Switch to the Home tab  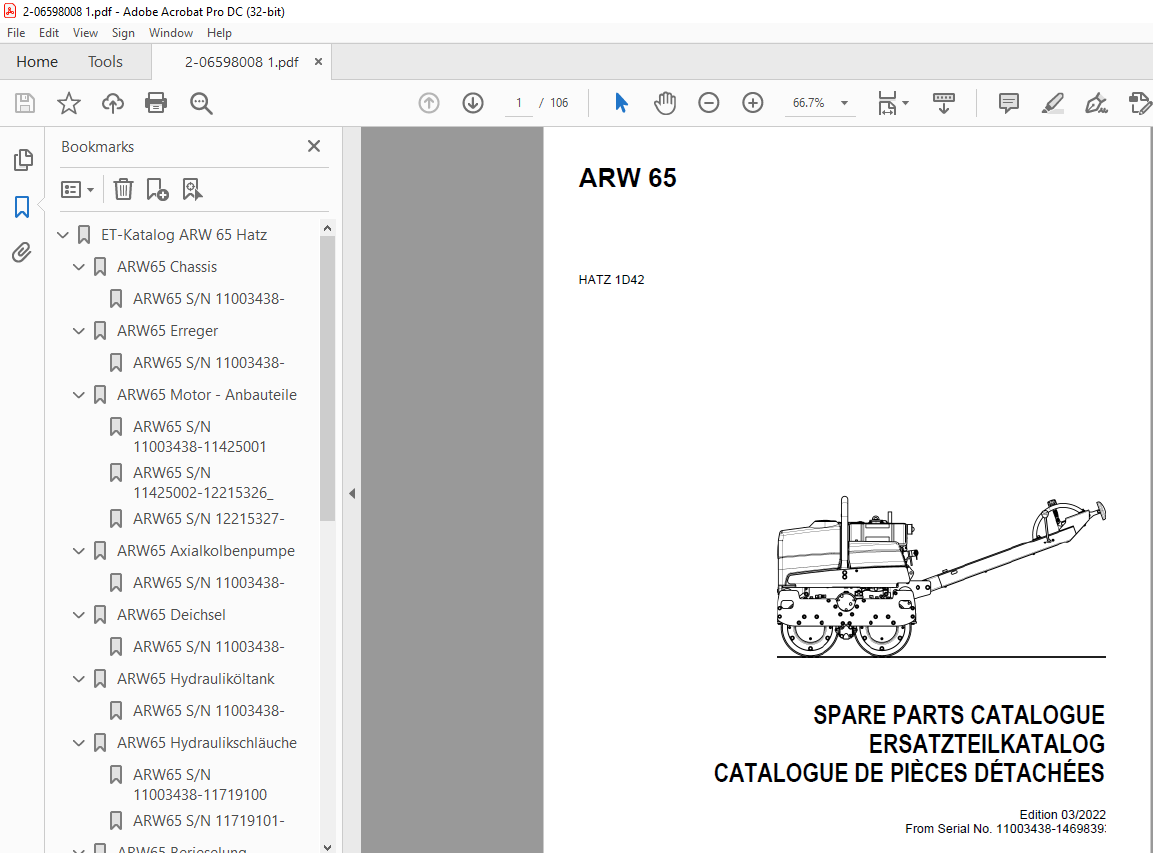(x=37, y=62)
